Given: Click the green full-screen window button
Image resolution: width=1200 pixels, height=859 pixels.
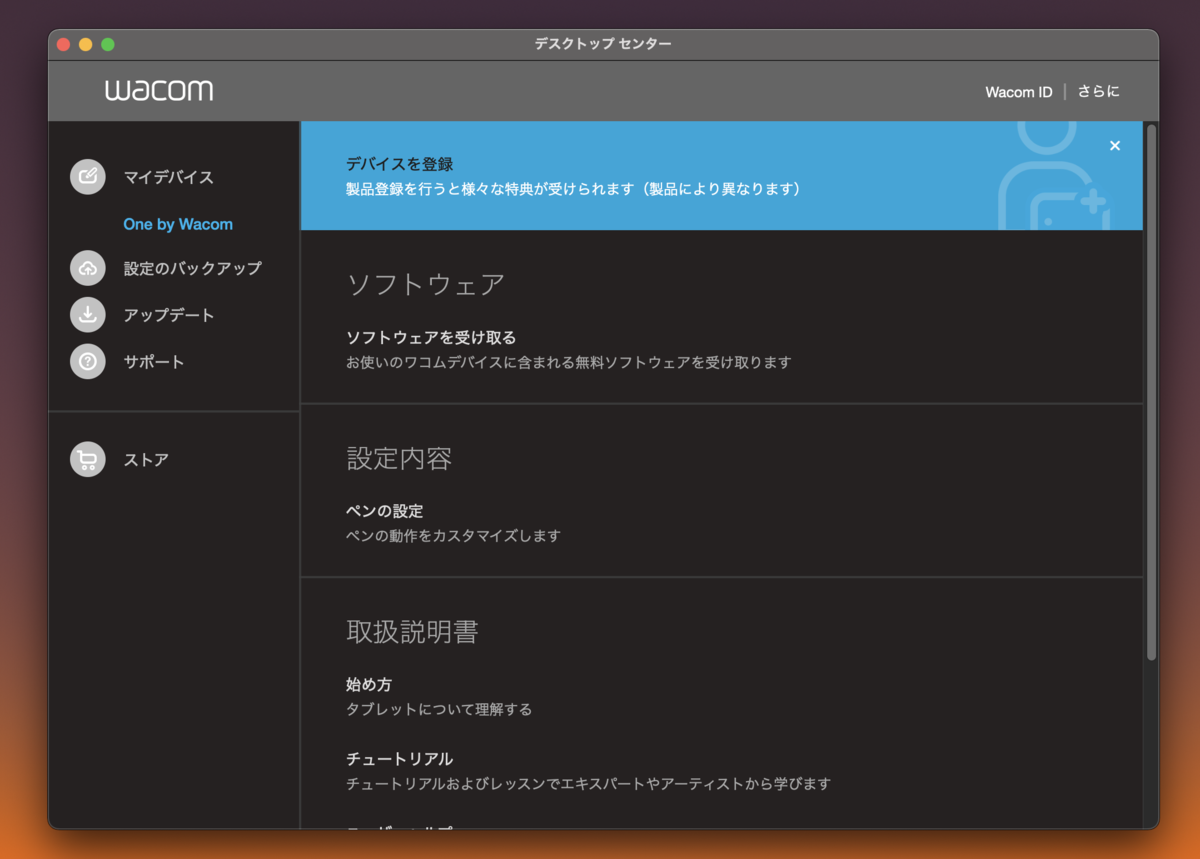Looking at the screenshot, I should [108, 44].
